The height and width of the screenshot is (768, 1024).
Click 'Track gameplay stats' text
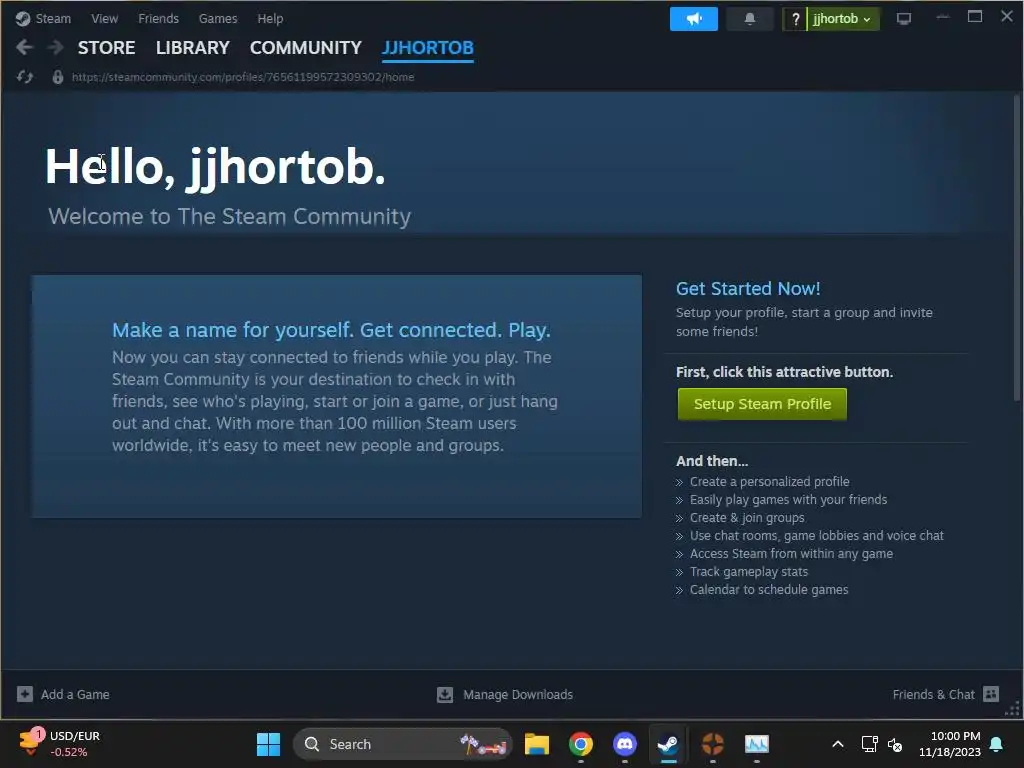click(748, 571)
